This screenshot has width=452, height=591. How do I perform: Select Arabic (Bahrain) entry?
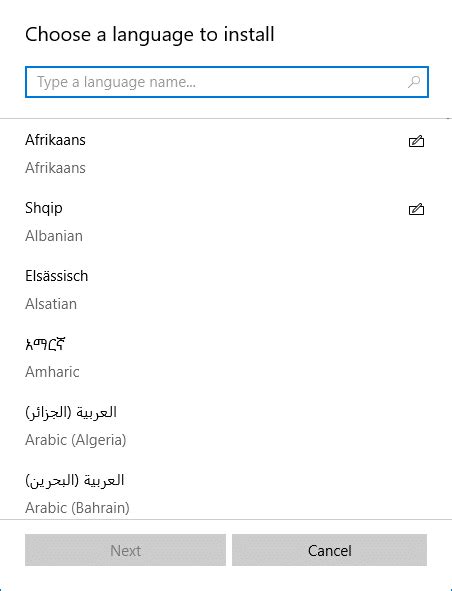226,493
